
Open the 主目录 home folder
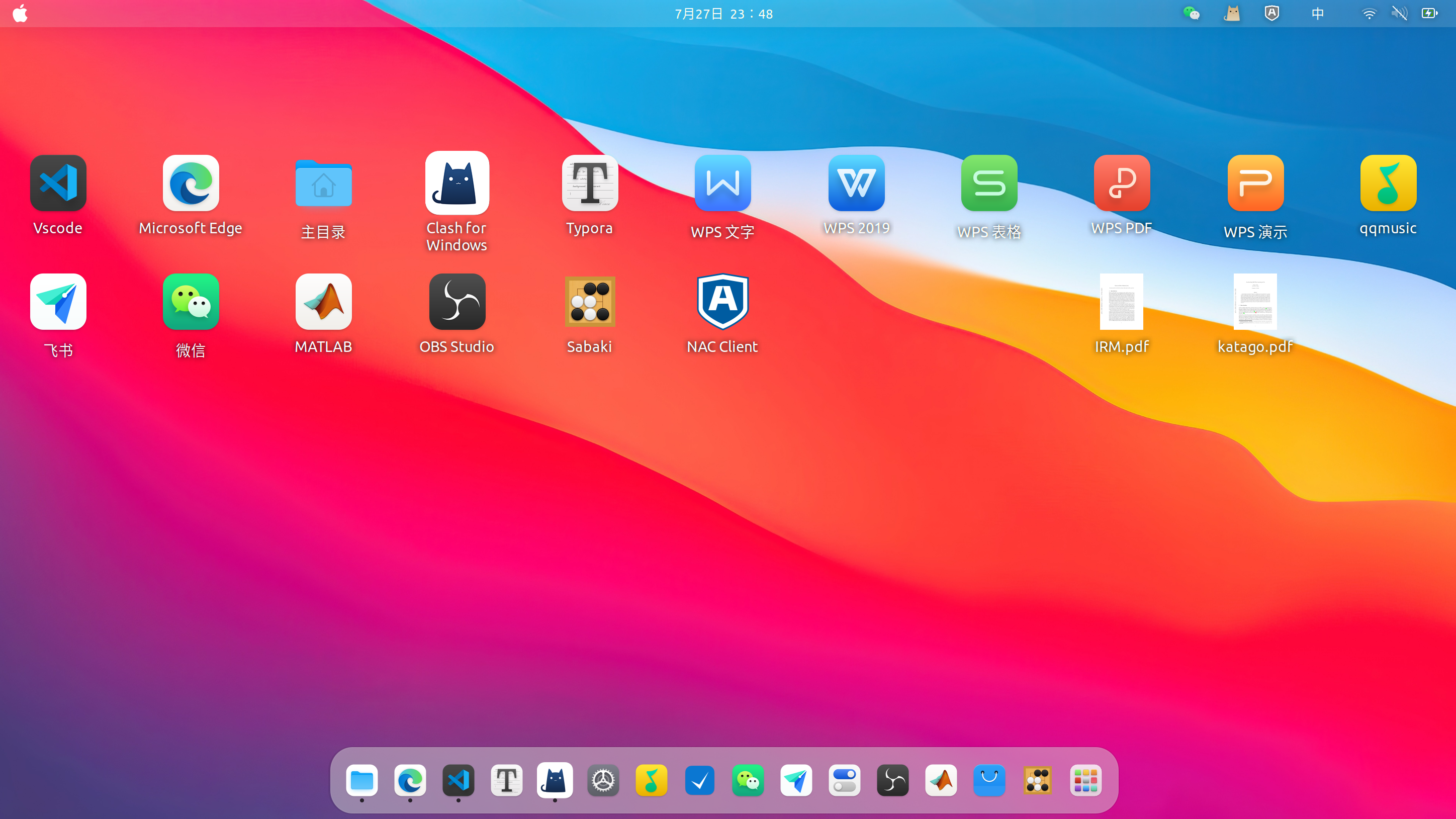tap(324, 183)
